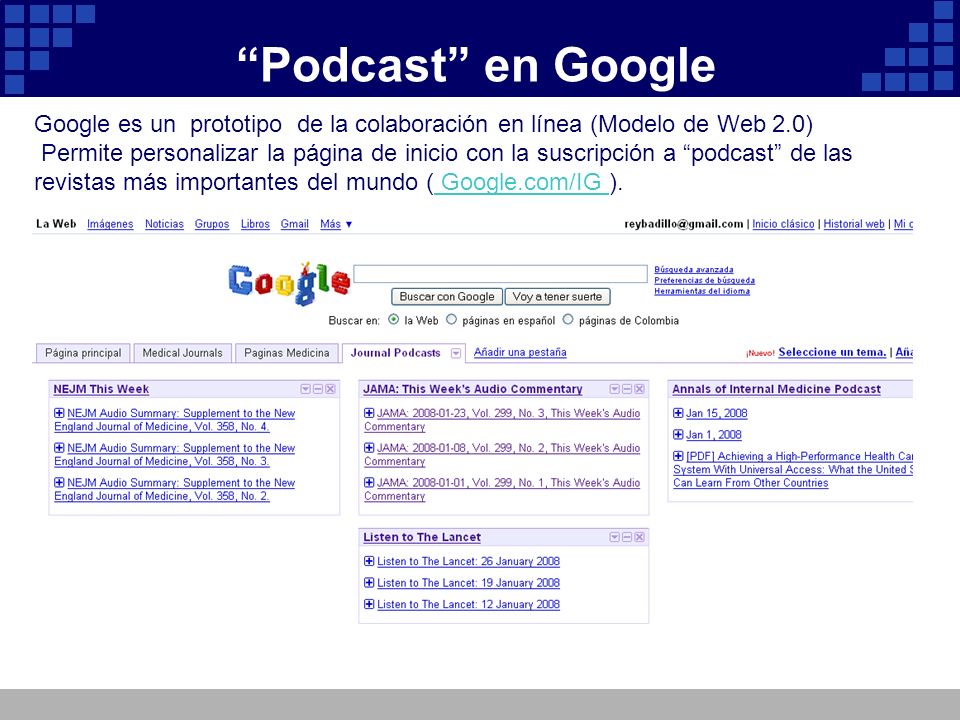Viewport: 960px width, 720px height.
Task: Click the Buscar con Google button
Action: [x=447, y=297]
